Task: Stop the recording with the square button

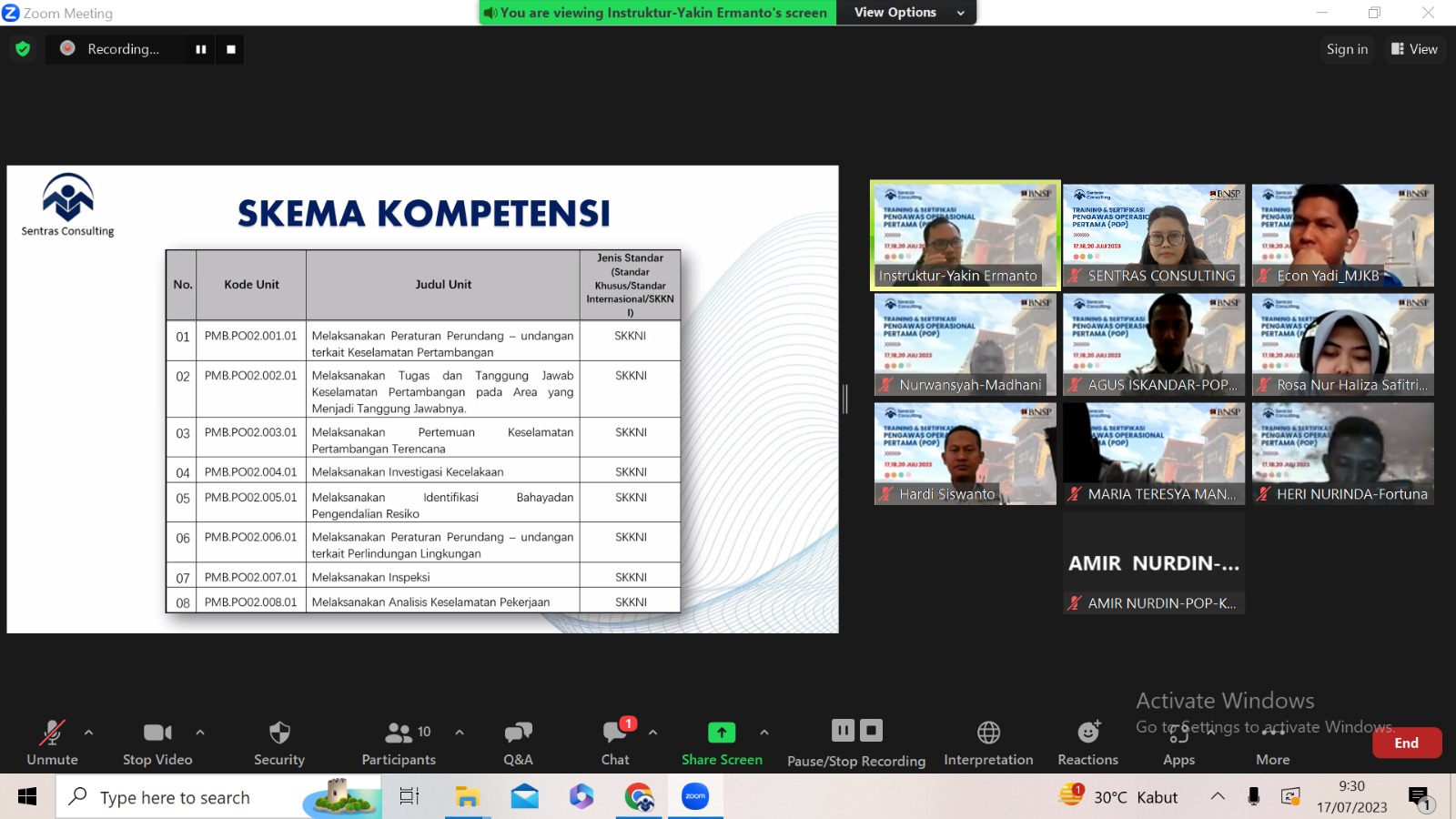Action: point(229,49)
